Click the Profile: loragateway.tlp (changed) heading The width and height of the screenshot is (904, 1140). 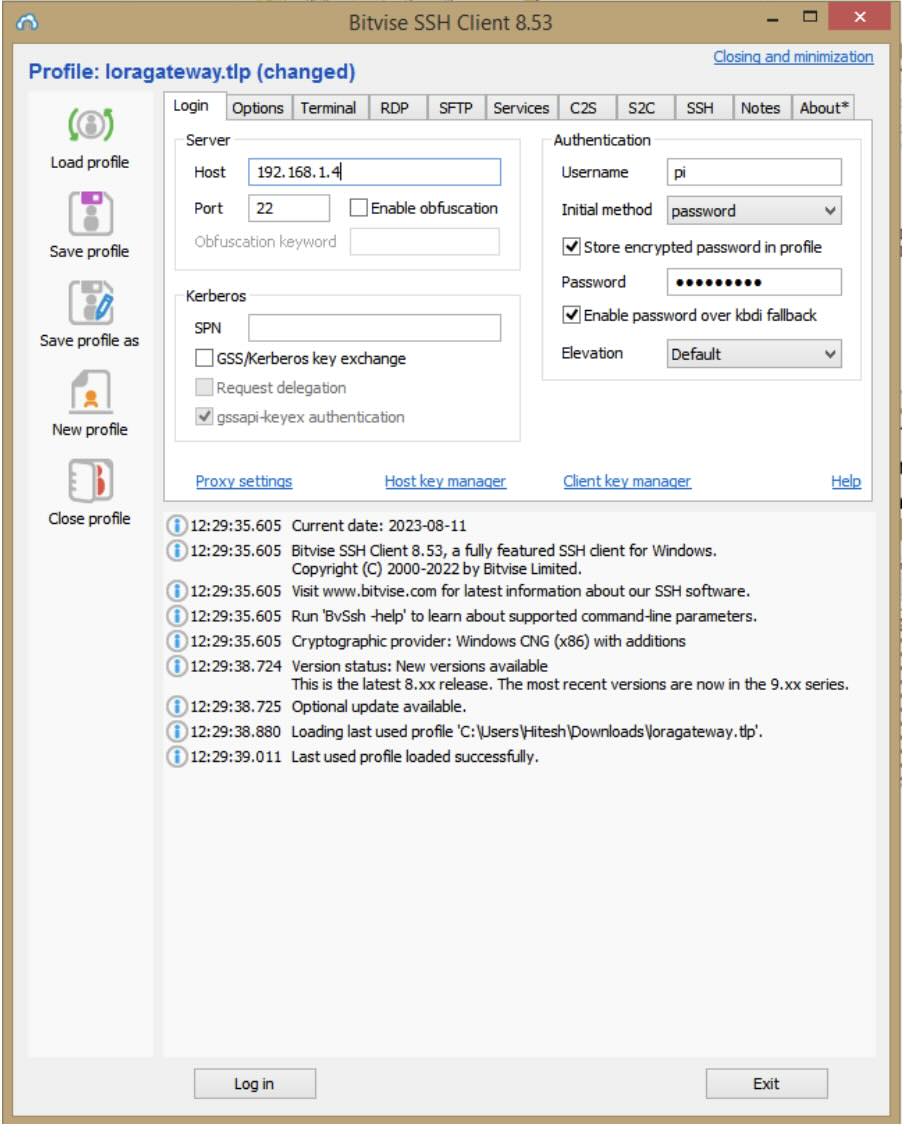[x=192, y=71]
